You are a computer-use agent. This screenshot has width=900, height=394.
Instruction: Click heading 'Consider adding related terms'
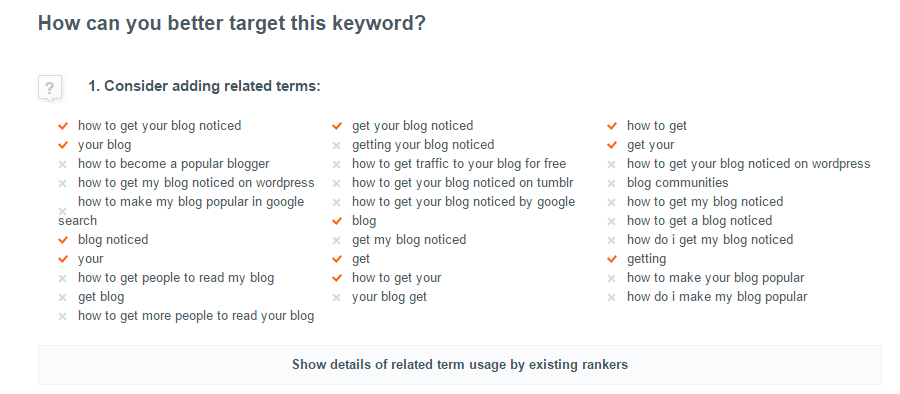[204, 87]
